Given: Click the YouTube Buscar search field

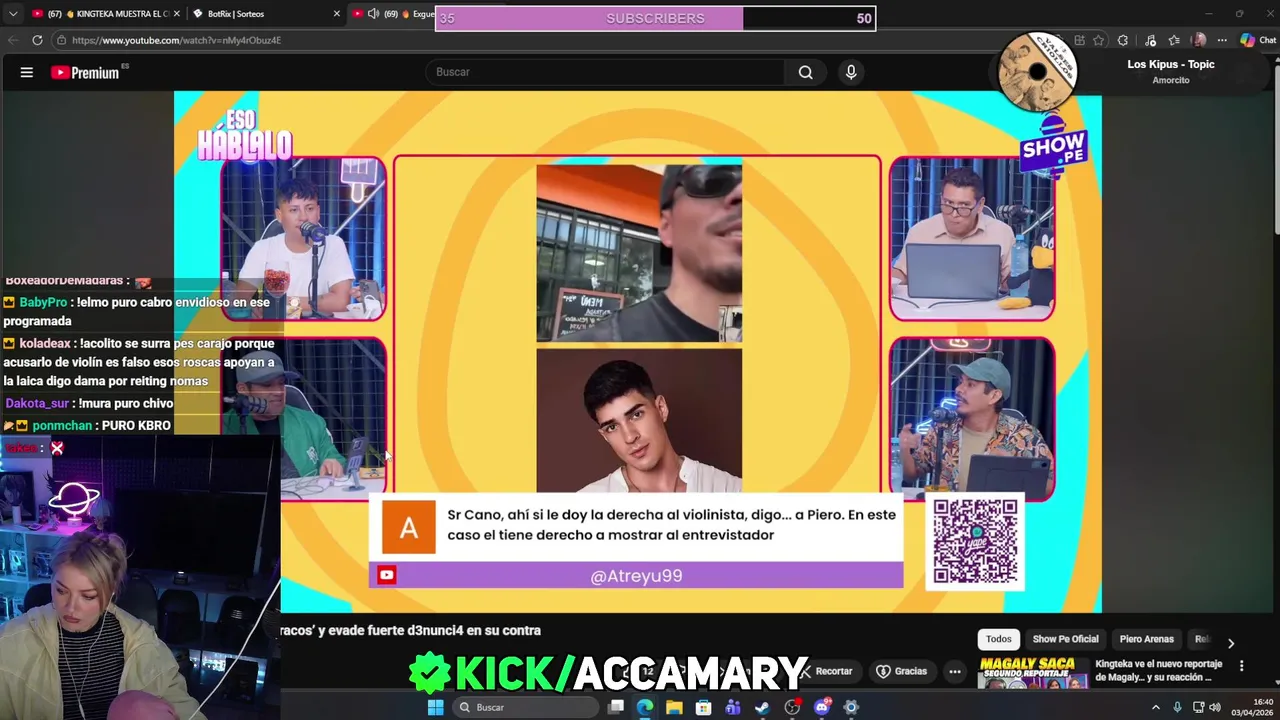Looking at the screenshot, I should (x=605, y=72).
